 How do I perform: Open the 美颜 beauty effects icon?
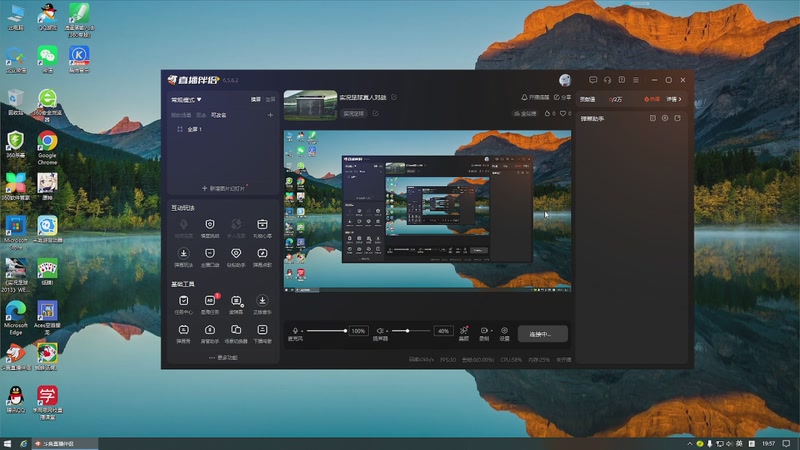[464, 331]
